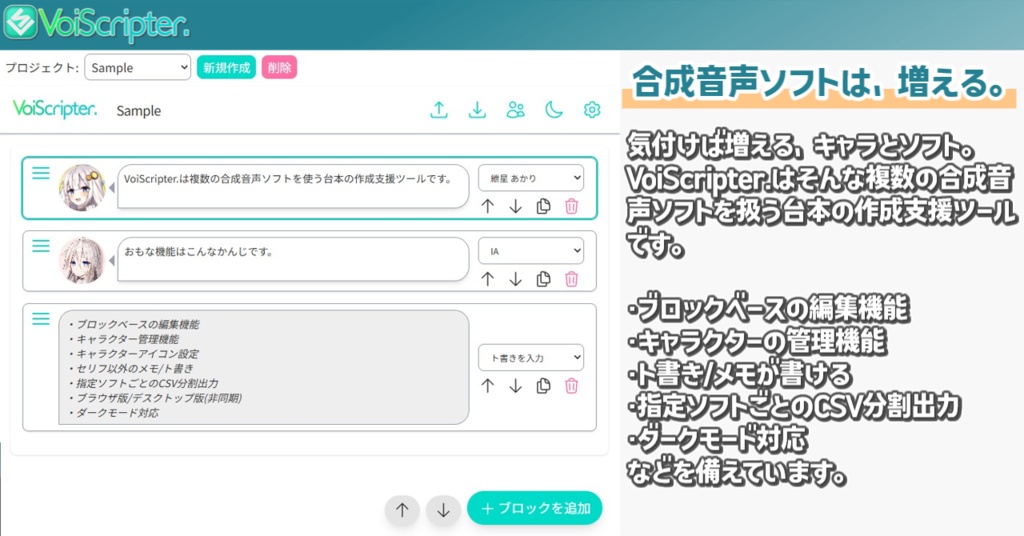Click the VoiScripter logo in header banner
This screenshot has width=1024, height=536.
click(x=97, y=24)
